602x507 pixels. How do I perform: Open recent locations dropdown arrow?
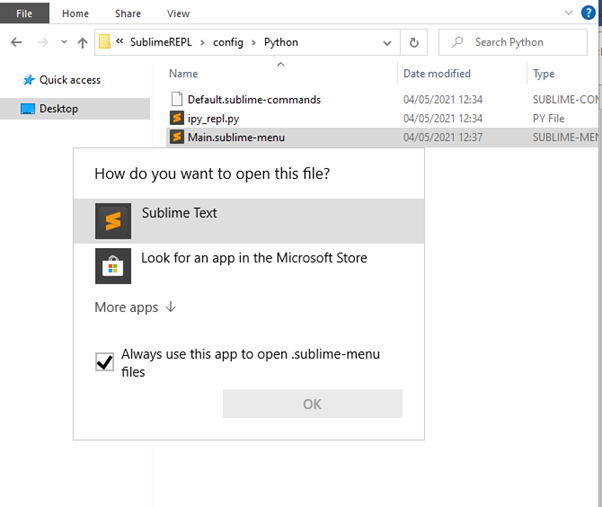[x=64, y=42]
